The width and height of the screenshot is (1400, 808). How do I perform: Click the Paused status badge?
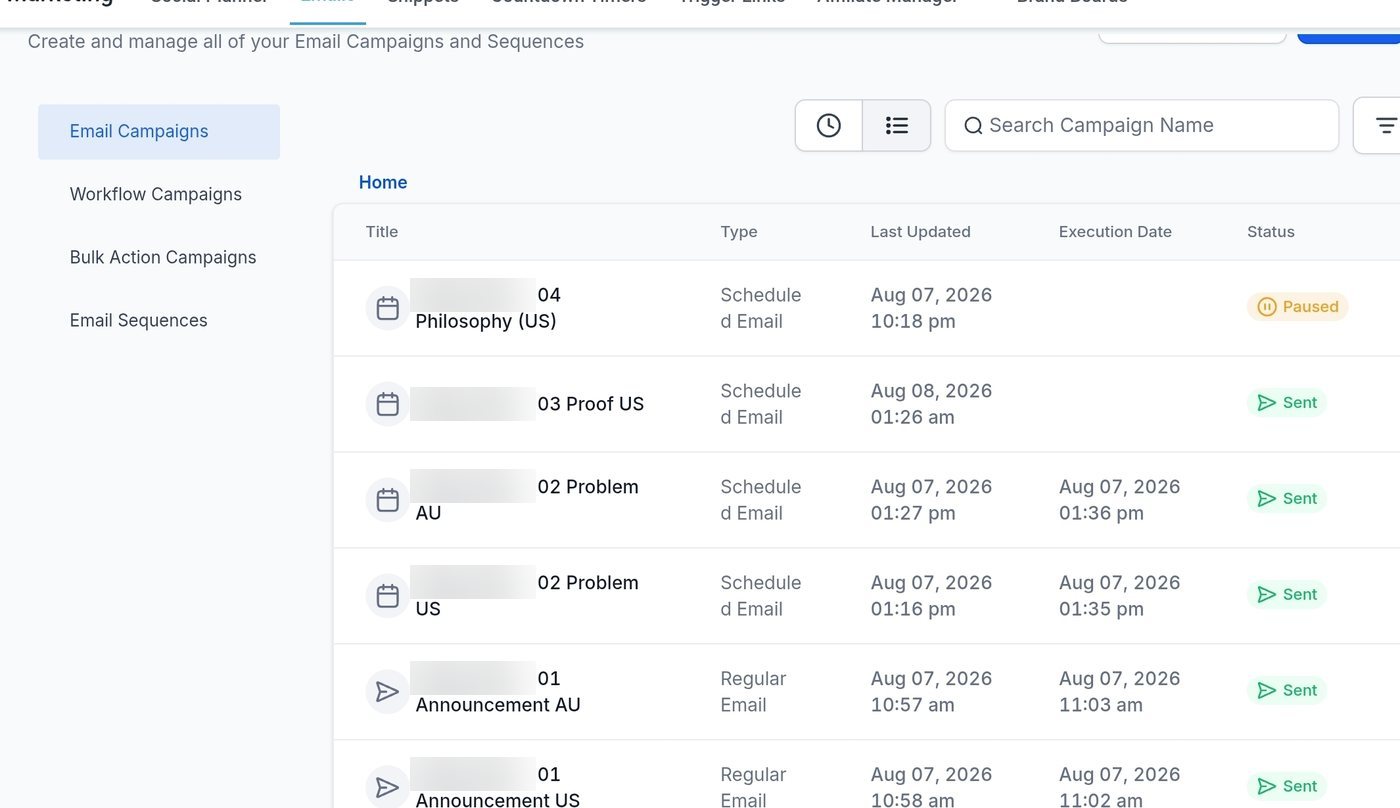[x=1298, y=307]
